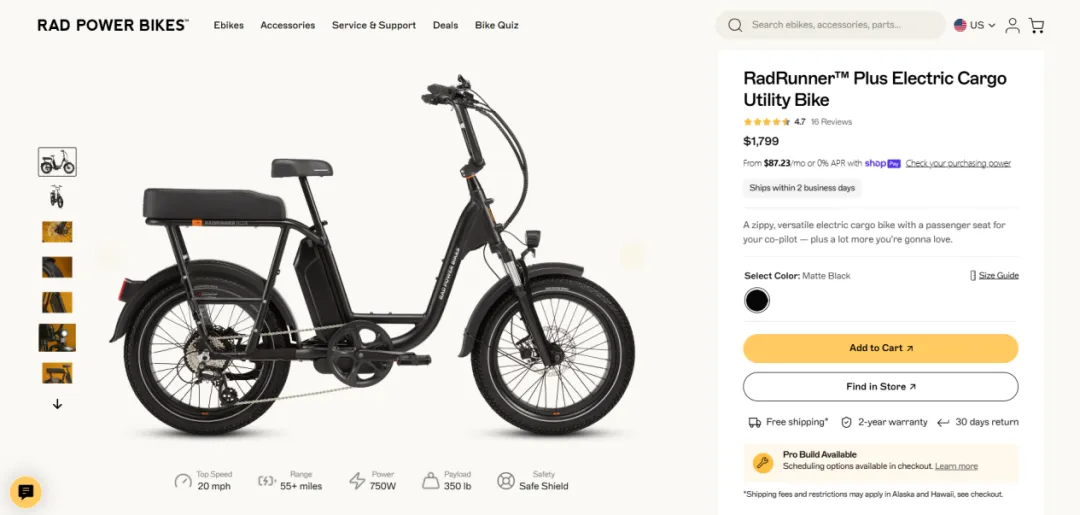Go to the Deals page
The image size is (1080, 515).
pos(445,25)
